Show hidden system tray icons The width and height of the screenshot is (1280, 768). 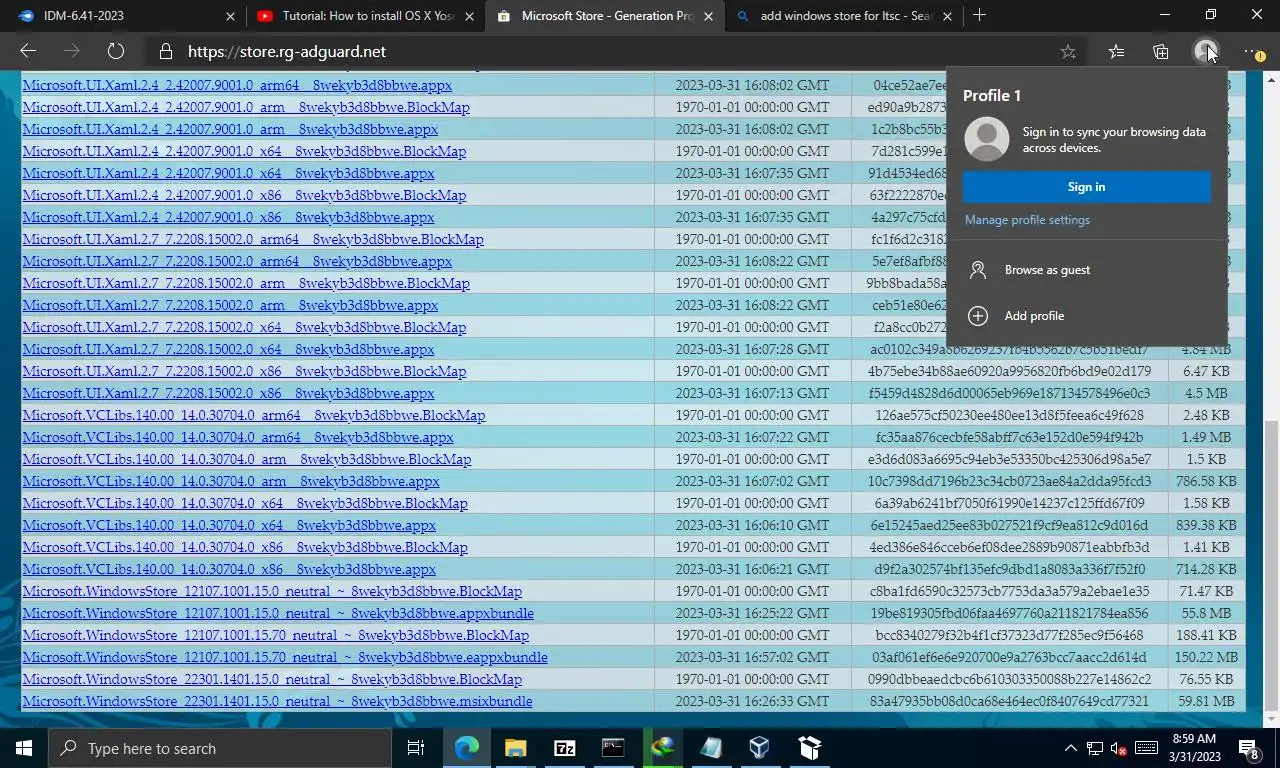(1070, 748)
